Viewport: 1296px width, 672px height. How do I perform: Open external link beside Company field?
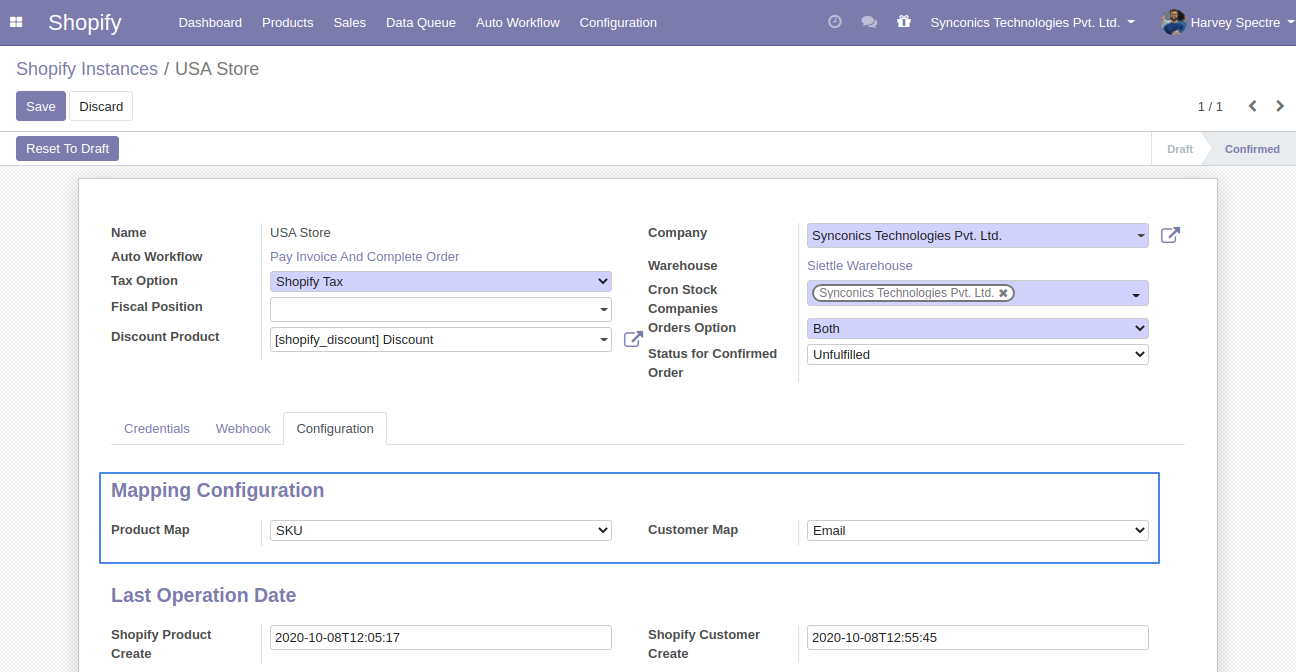(x=1170, y=236)
